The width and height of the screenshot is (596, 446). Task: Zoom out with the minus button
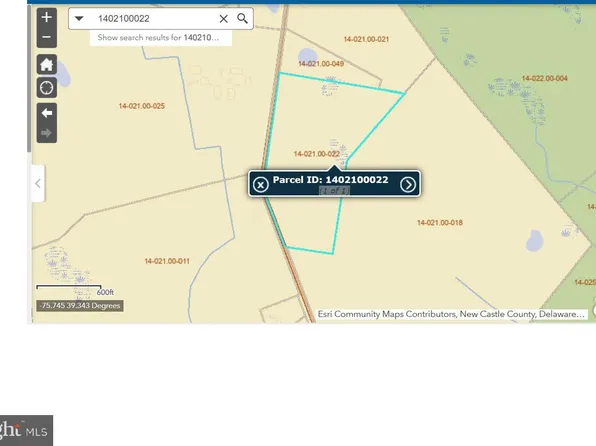point(47,37)
